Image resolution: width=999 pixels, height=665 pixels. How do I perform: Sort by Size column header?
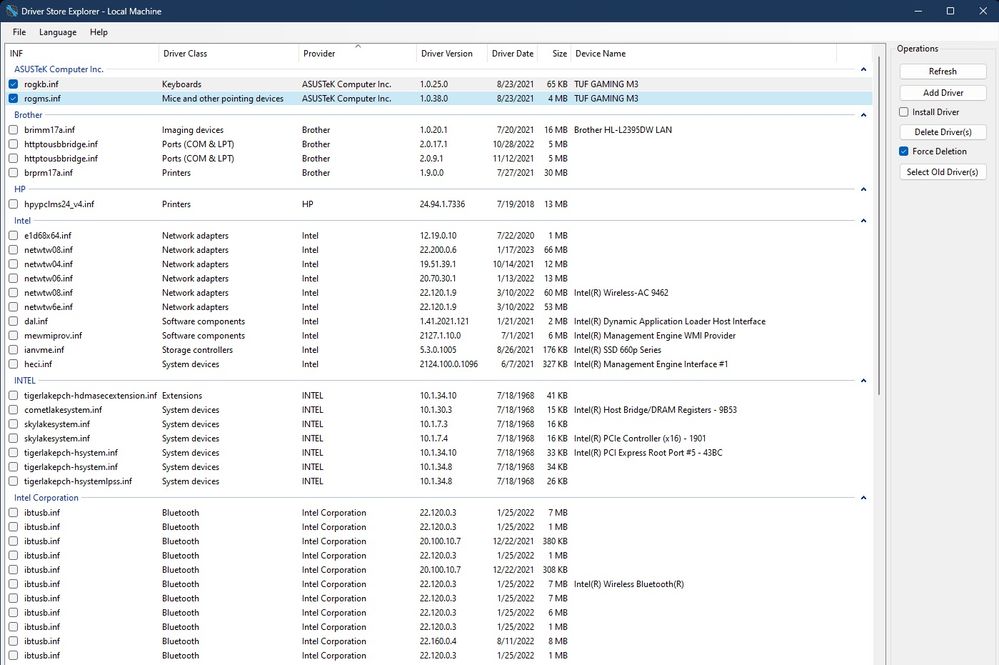tap(554, 54)
